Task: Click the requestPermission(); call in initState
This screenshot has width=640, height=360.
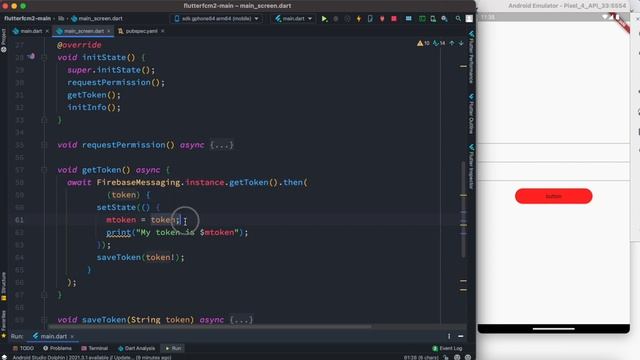Action: 116,82
